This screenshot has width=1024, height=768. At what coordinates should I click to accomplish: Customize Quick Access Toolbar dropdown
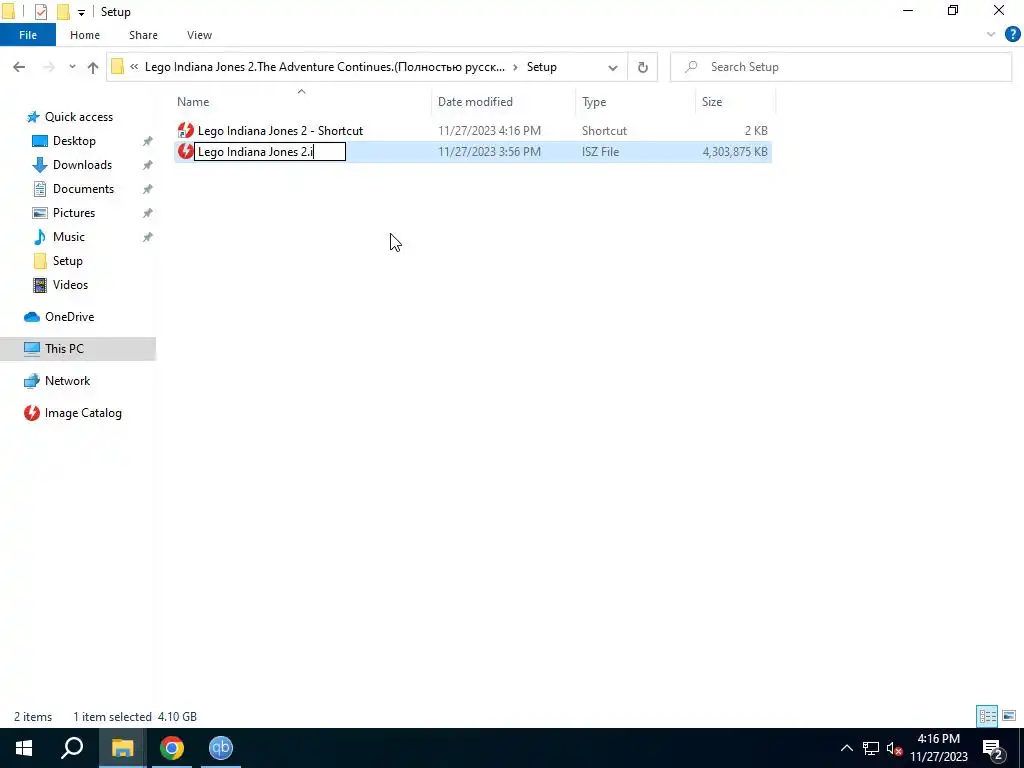81,12
